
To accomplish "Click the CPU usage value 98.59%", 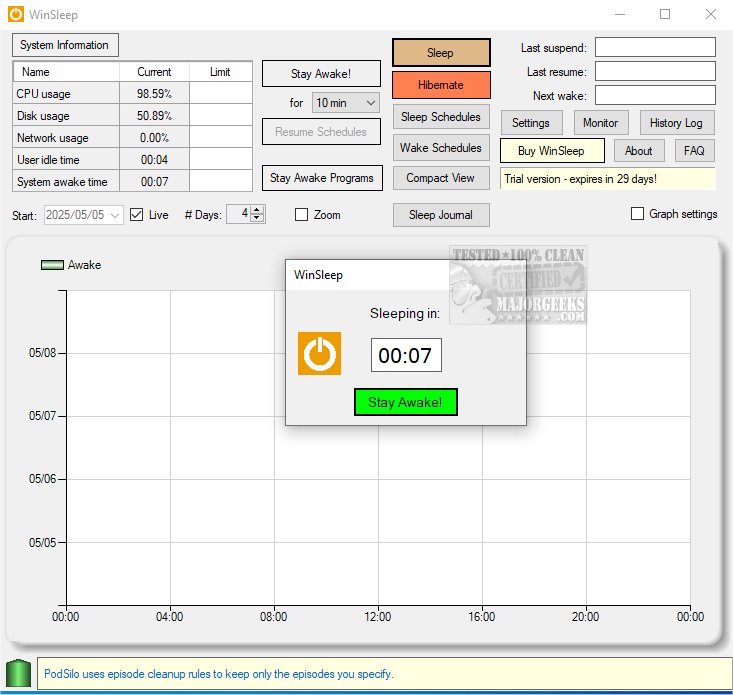I will click(154, 93).
